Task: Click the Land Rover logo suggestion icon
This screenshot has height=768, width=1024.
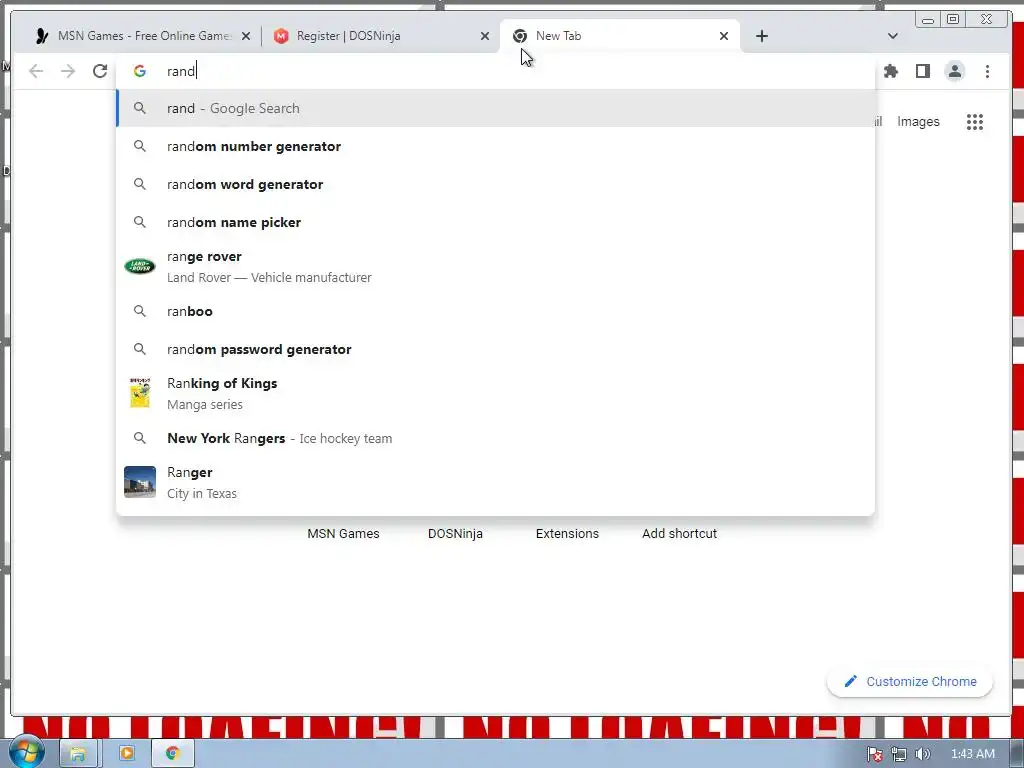Action: point(140,266)
